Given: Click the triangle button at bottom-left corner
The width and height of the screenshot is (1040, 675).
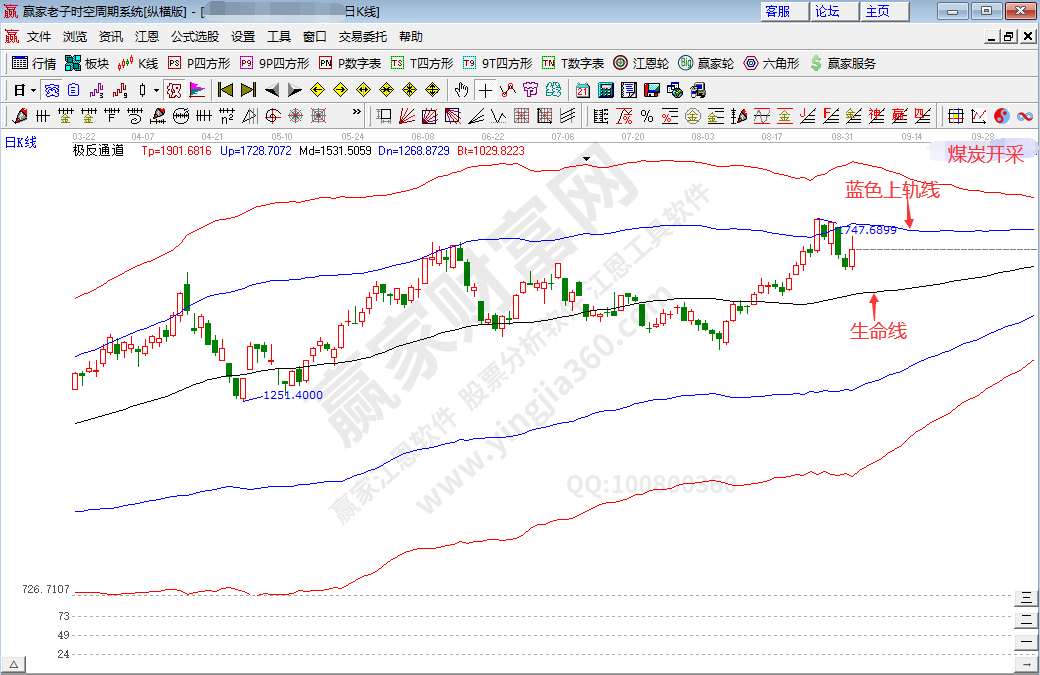Looking at the screenshot, I should (14, 664).
